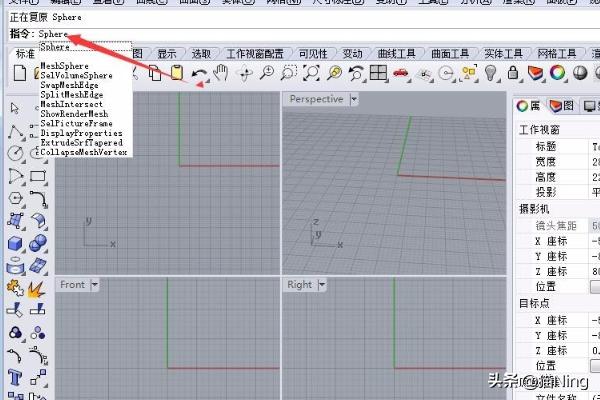Click the layers icon in toolbar

535,73
